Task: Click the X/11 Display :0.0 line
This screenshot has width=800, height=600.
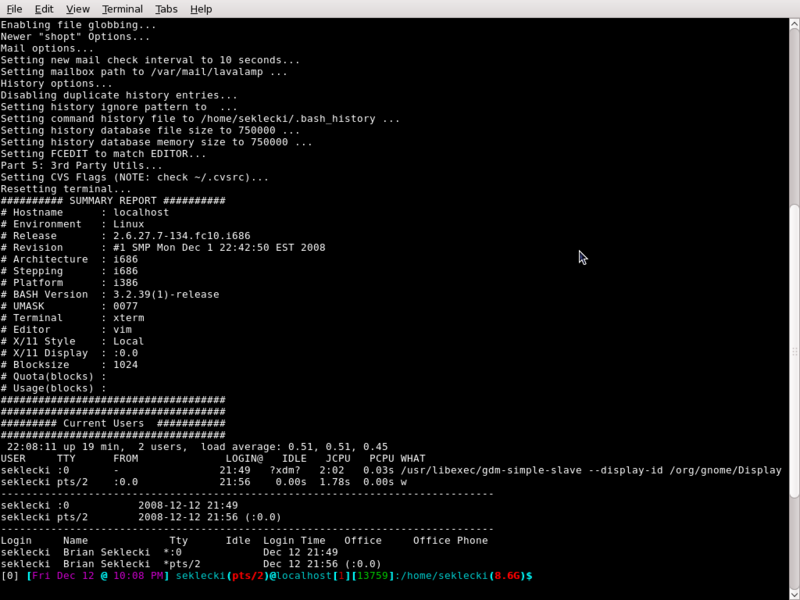Action: click(69, 353)
